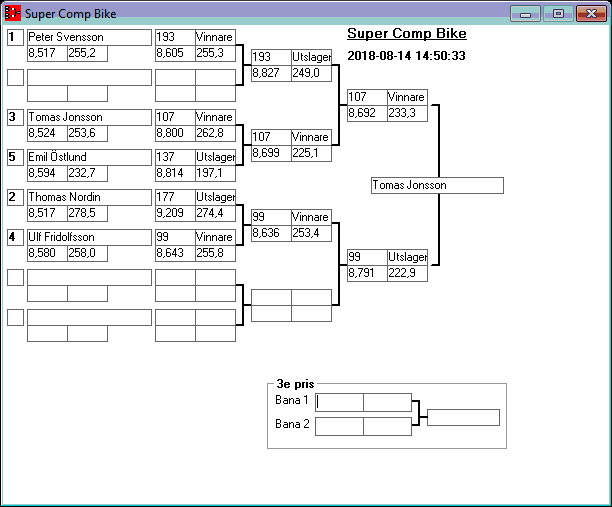The height and width of the screenshot is (507, 612).
Task: Focus the Bana 2 first input field
Action: pos(339,426)
